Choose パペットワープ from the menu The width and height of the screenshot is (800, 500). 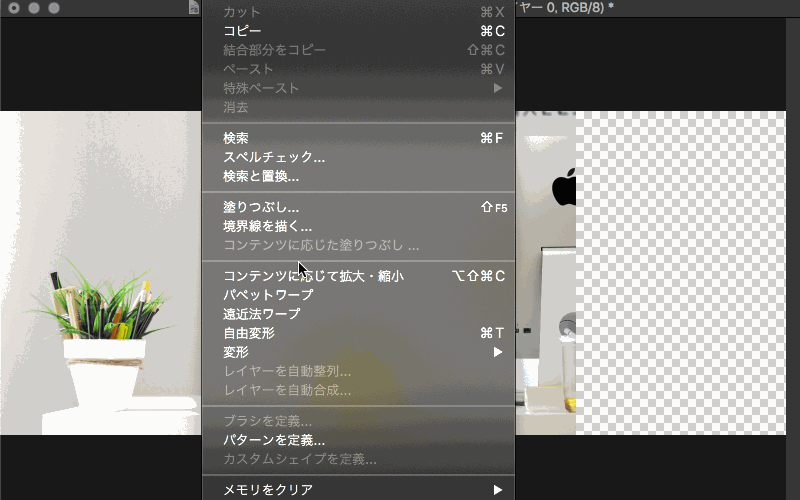pyautogui.click(x=358, y=295)
